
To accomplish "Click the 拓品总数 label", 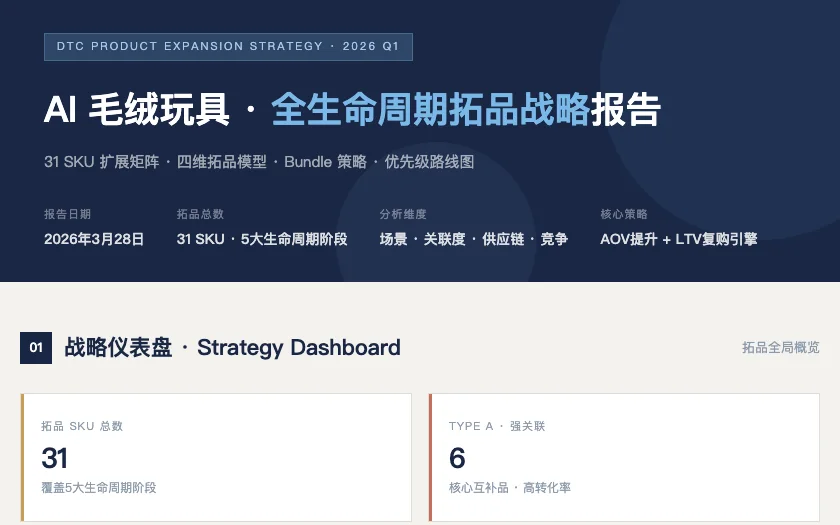I will (200, 214).
